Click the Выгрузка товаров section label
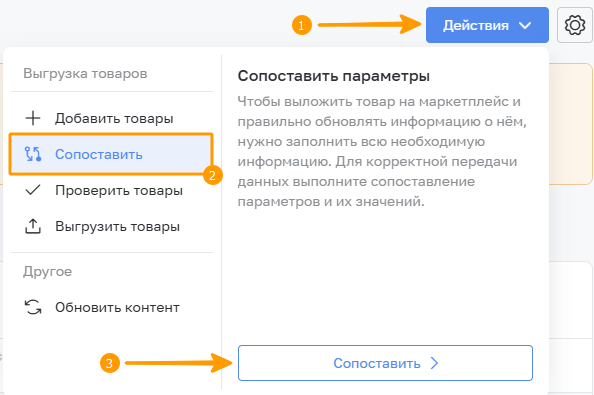The height and width of the screenshot is (395, 594). [x=85, y=73]
